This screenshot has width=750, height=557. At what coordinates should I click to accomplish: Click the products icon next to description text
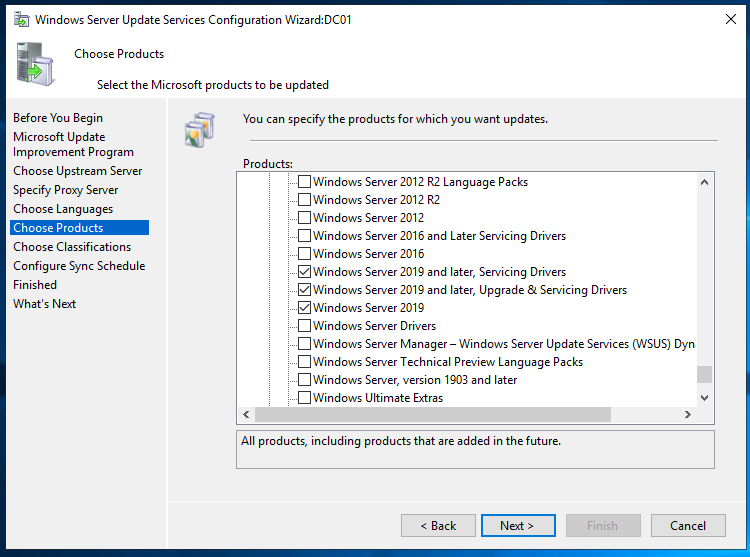(200, 130)
